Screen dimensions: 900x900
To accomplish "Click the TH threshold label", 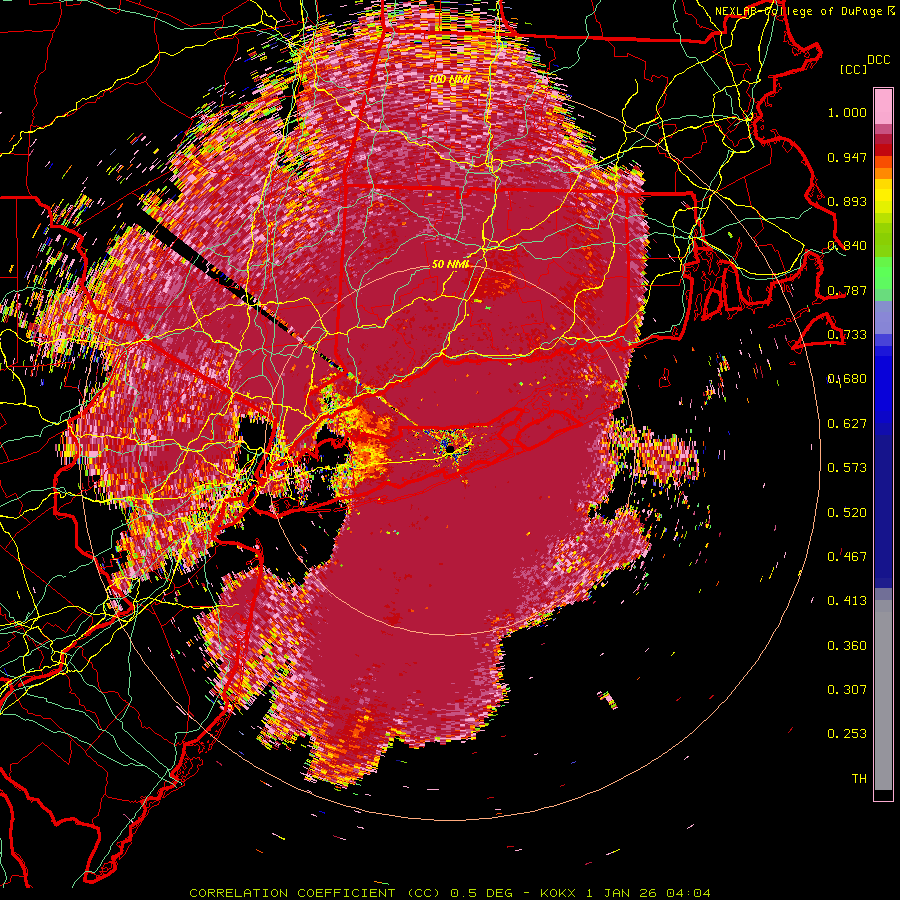I will tap(859, 779).
